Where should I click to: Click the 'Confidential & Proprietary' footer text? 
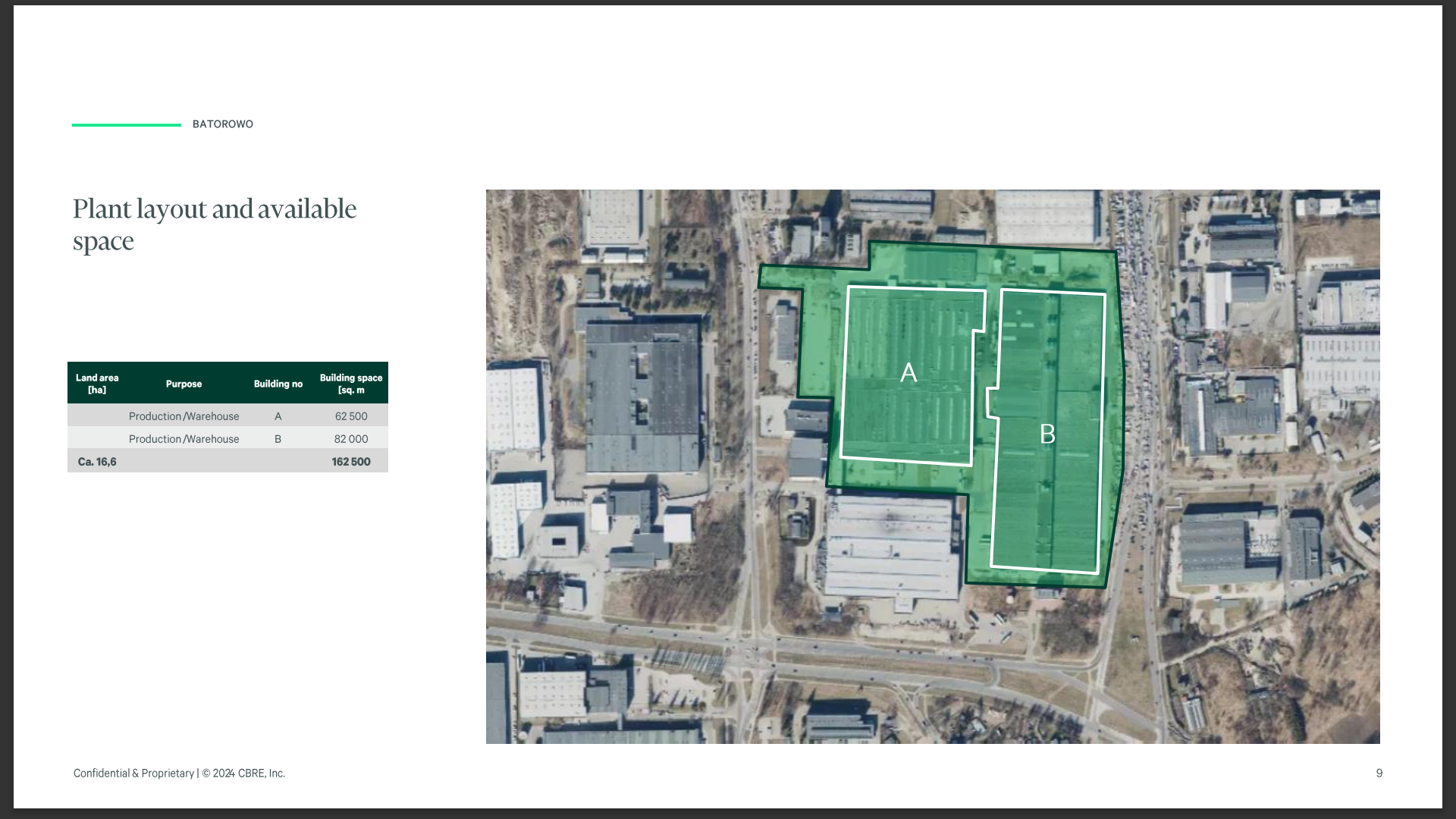click(x=133, y=773)
